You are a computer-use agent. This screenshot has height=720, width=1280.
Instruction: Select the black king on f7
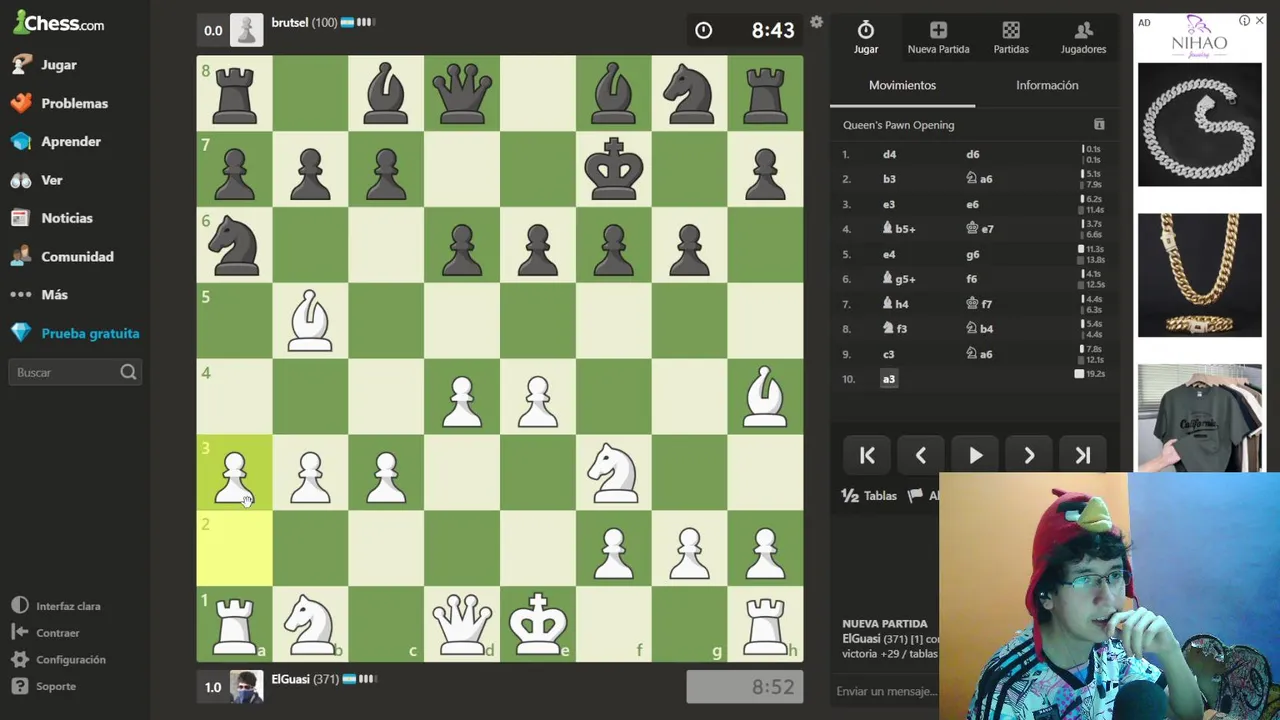613,168
